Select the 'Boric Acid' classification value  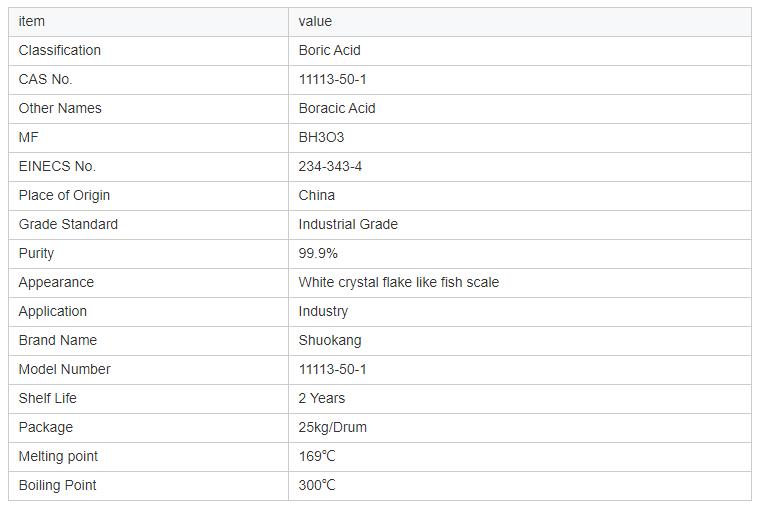(329, 50)
